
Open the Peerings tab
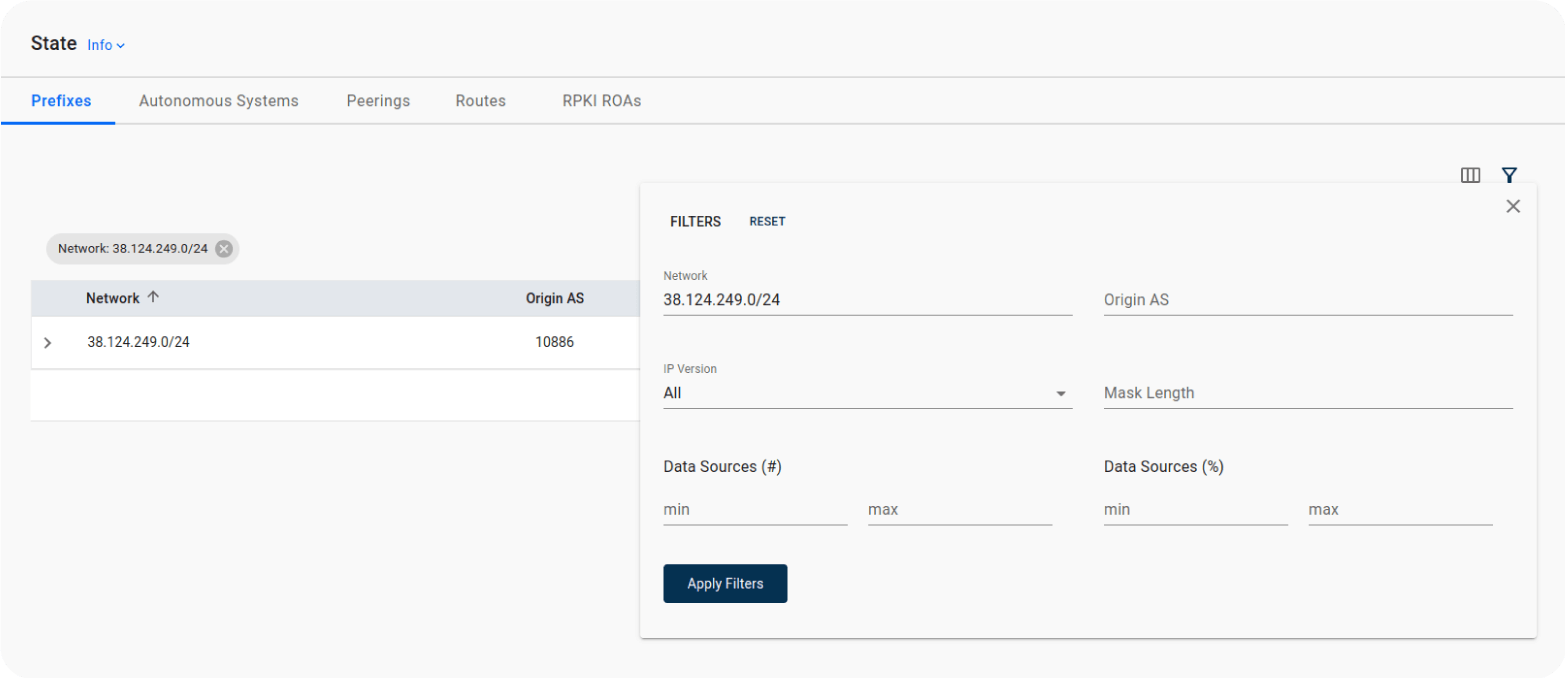coord(378,101)
